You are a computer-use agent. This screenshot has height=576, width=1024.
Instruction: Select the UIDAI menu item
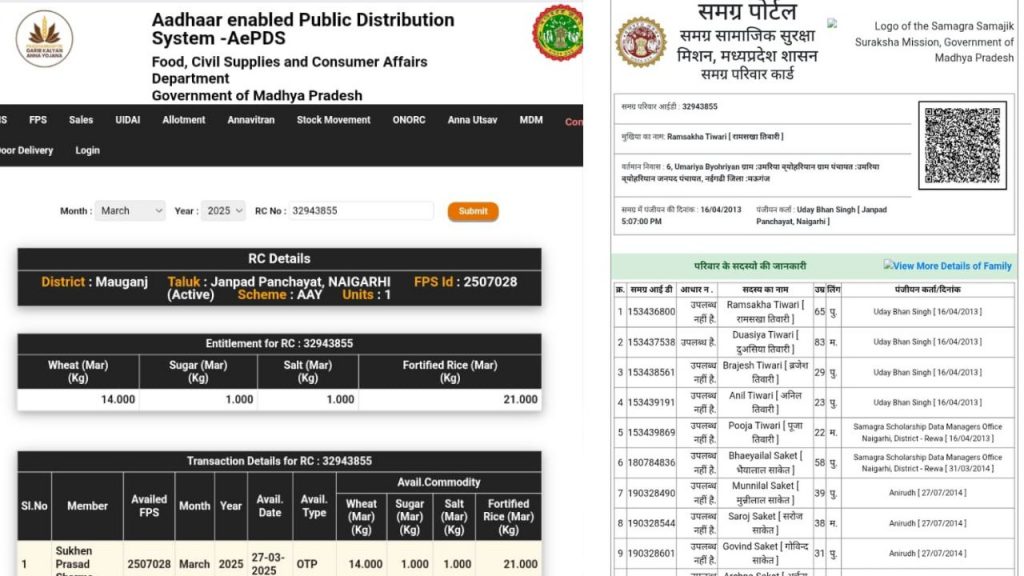pyautogui.click(x=128, y=120)
